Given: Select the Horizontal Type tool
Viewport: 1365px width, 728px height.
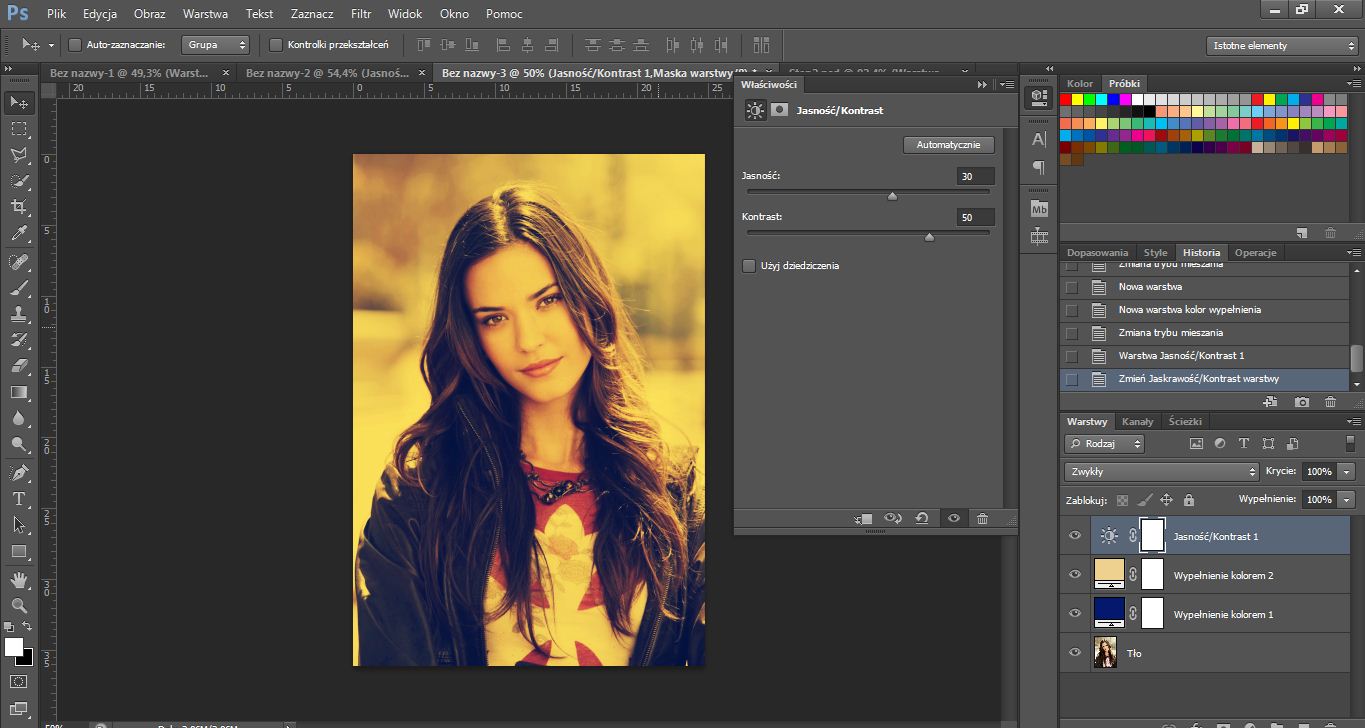Looking at the screenshot, I should pos(18,498).
